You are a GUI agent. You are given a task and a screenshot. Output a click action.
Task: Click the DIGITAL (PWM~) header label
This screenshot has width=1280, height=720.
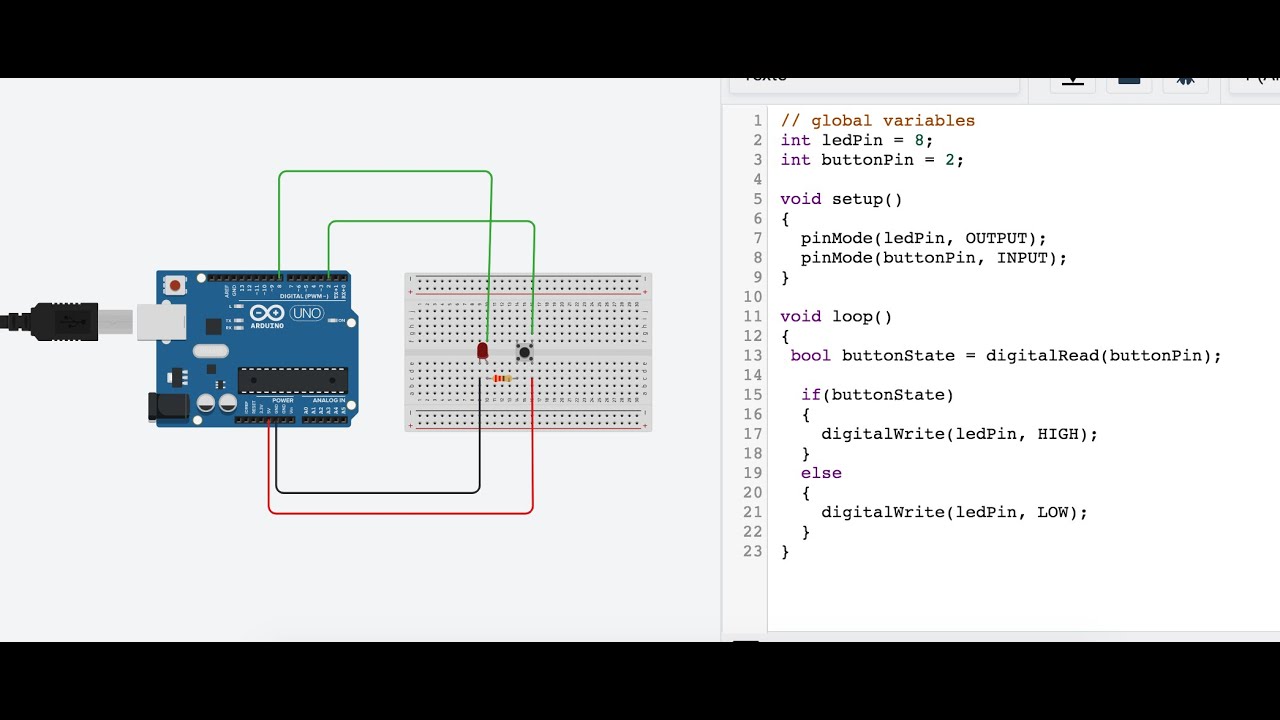pyautogui.click(x=305, y=296)
